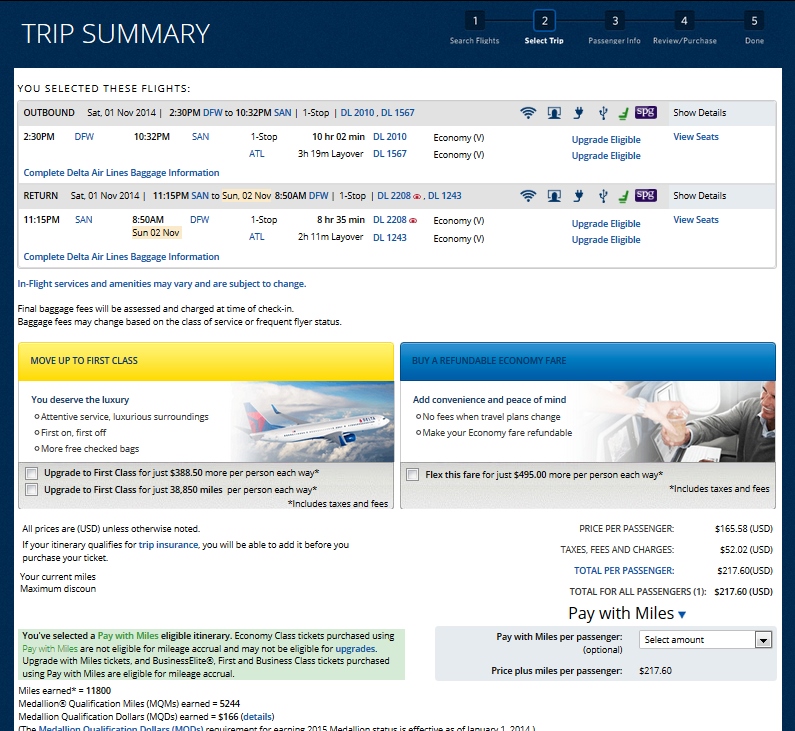
Task: Expand Show Details for outbound flight
Action: [x=699, y=113]
